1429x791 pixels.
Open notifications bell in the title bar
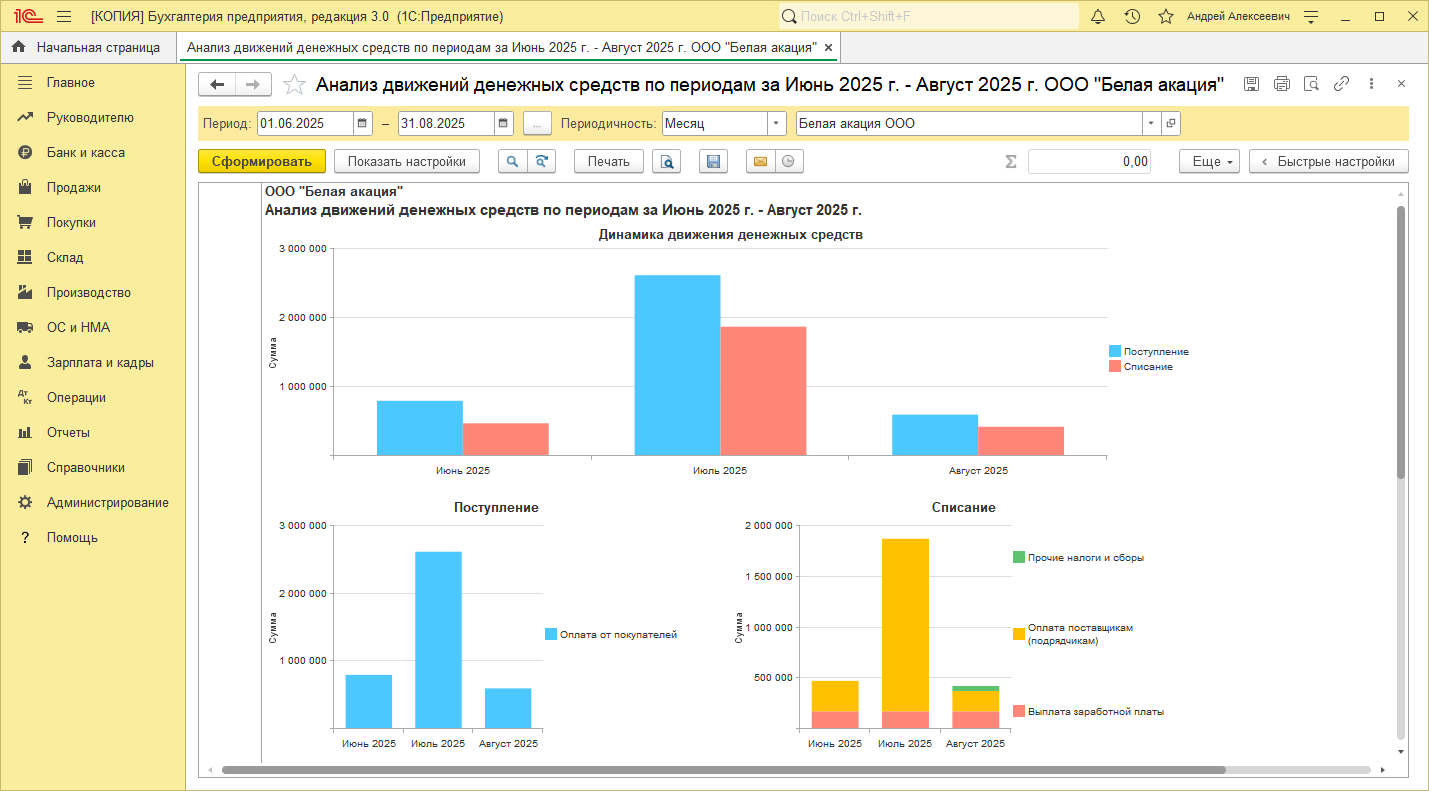[x=1098, y=17]
